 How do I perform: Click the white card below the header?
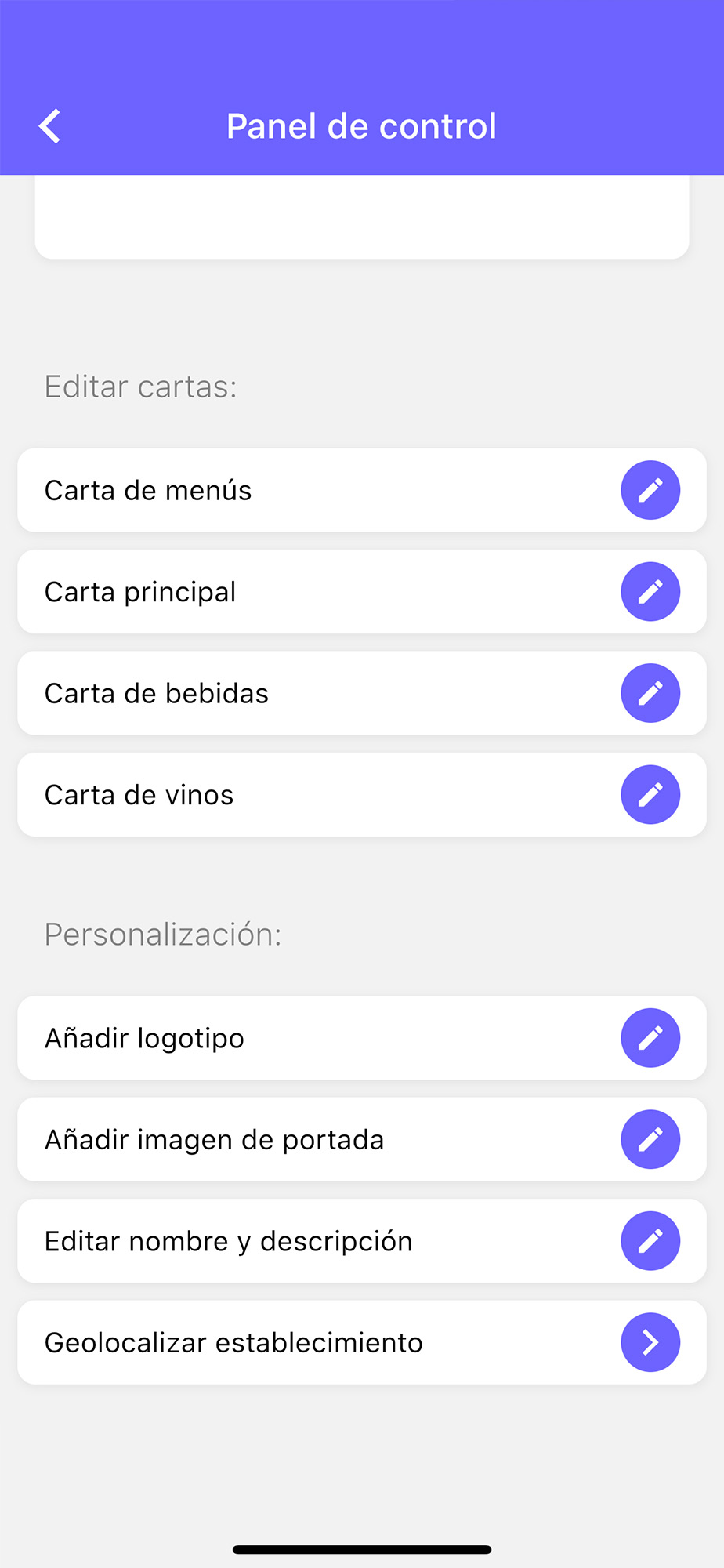pos(362,217)
